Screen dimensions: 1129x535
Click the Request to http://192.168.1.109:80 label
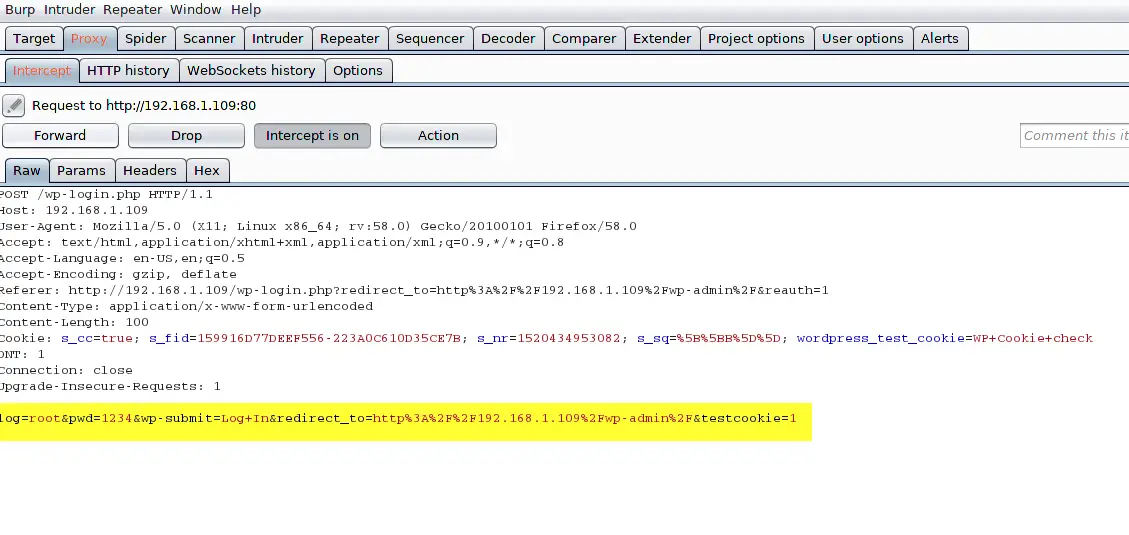(144, 106)
